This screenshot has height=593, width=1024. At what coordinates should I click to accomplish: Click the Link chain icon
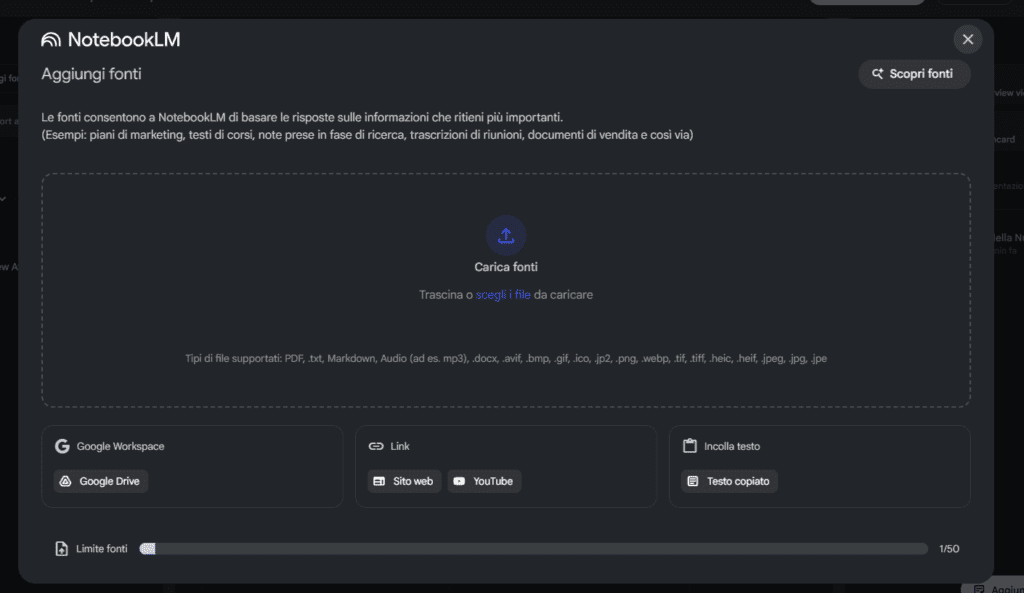click(376, 446)
